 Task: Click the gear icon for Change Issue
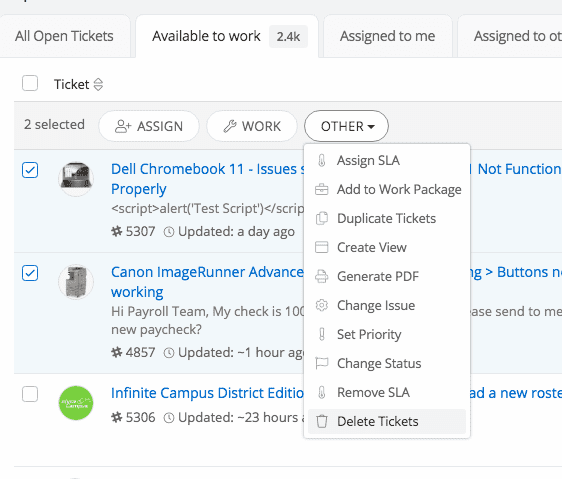pyautogui.click(x=322, y=305)
